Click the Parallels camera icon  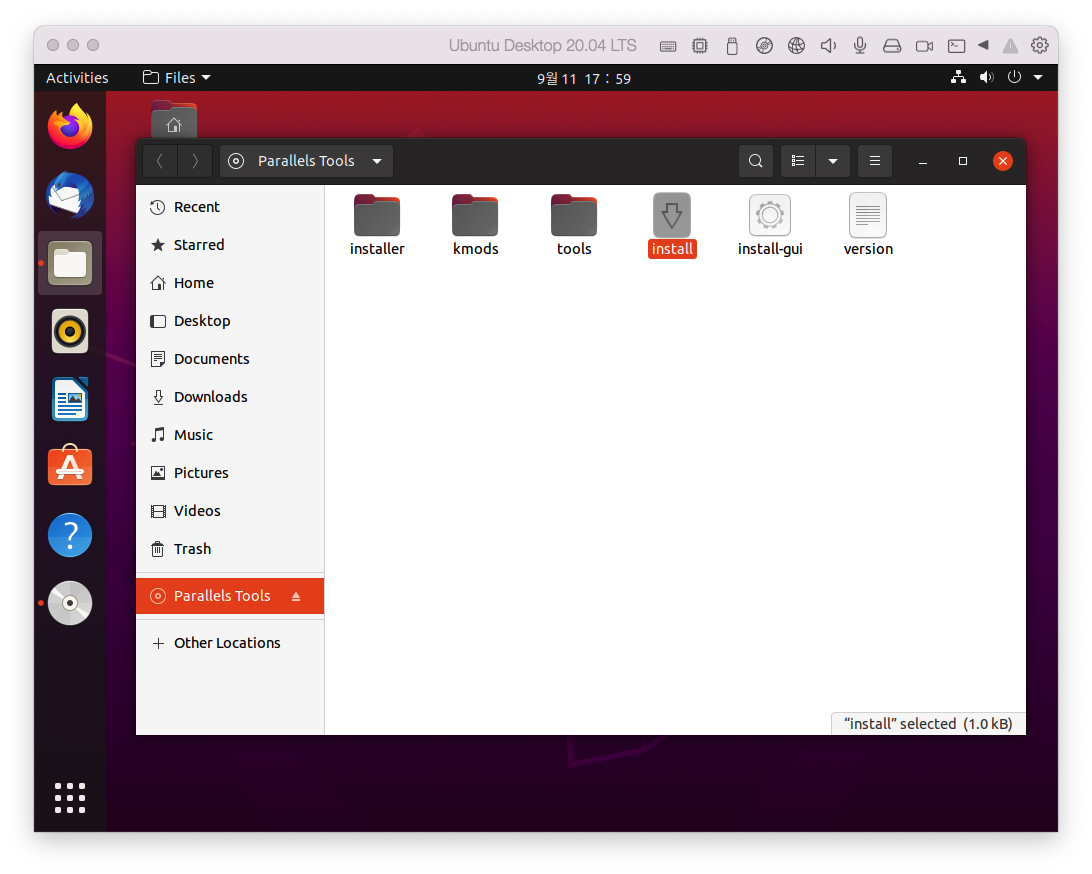tap(924, 46)
